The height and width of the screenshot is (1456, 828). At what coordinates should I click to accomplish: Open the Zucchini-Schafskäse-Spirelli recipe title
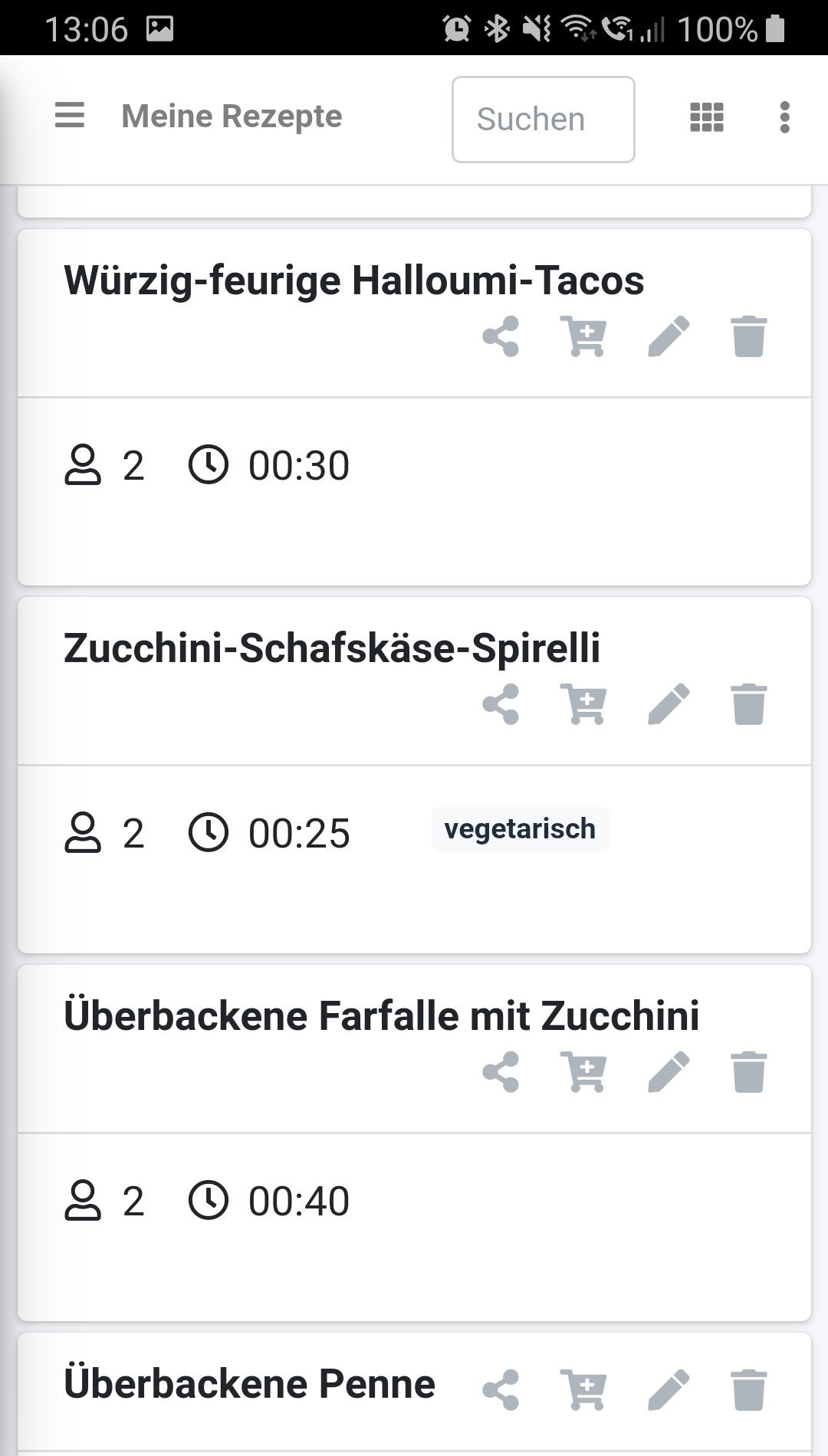coord(332,648)
